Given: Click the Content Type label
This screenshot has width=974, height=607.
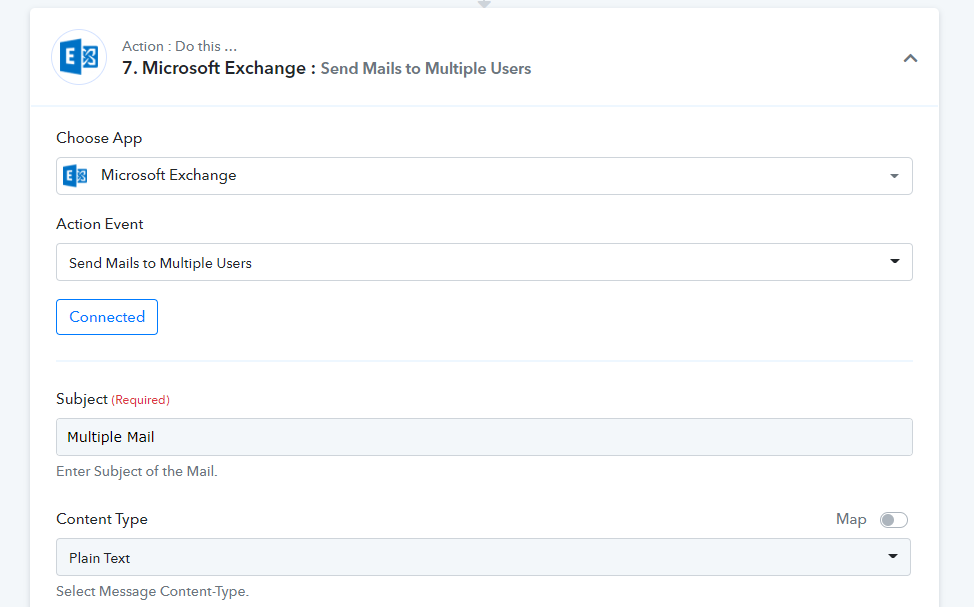Looking at the screenshot, I should click(102, 519).
